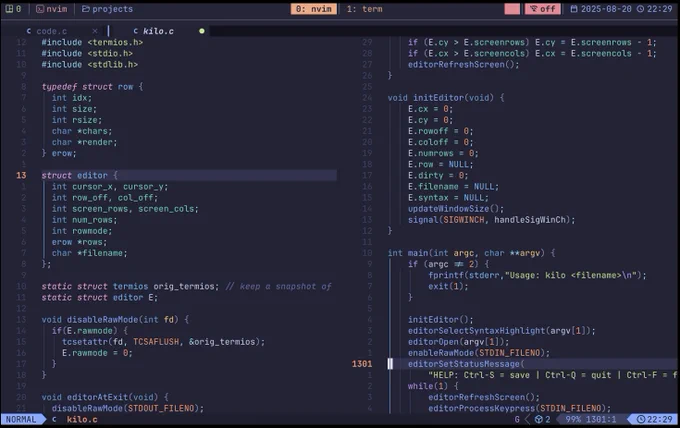Place cursor on '#include <stdlib.h>' line

click(x=89, y=65)
